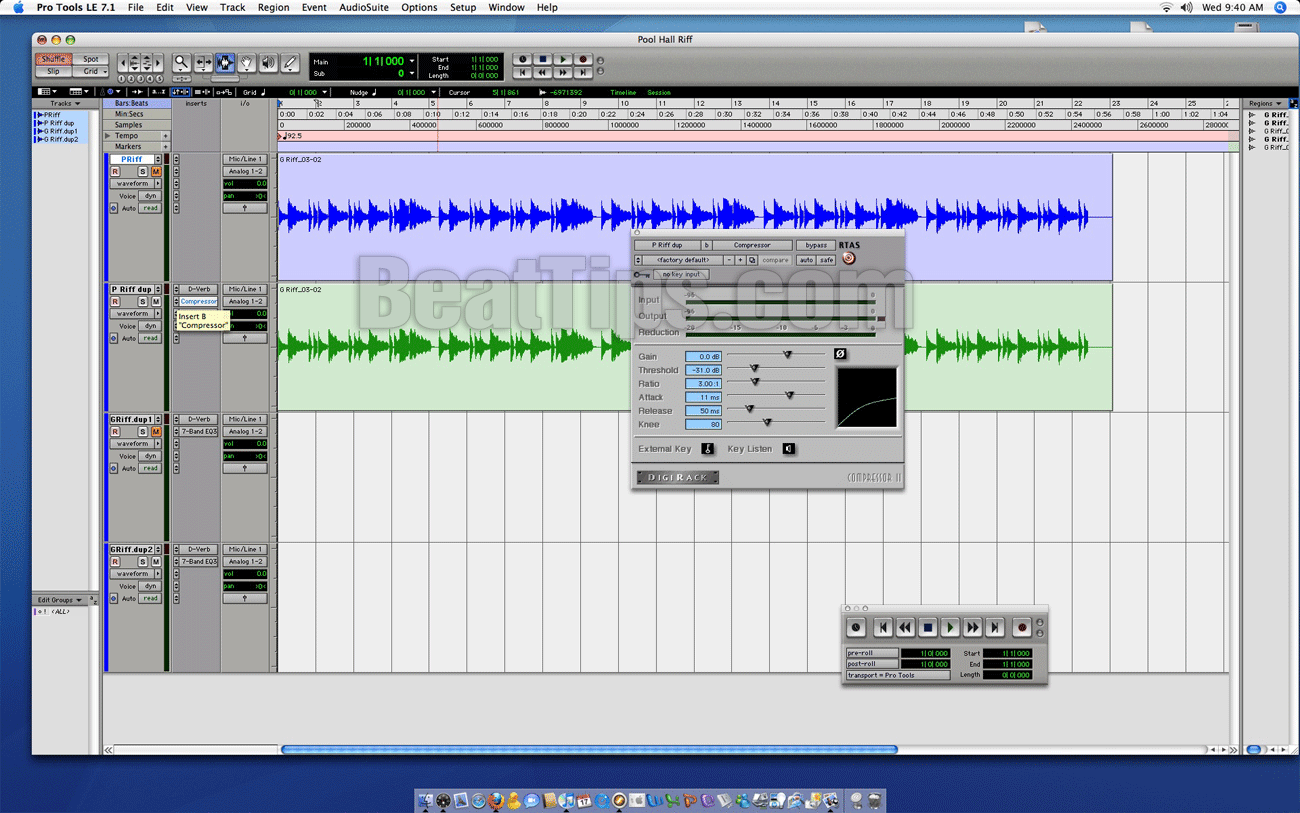Click the Compressor Threshold slider handle
This screenshot has width=1300, height=813.
pos(754,368)
